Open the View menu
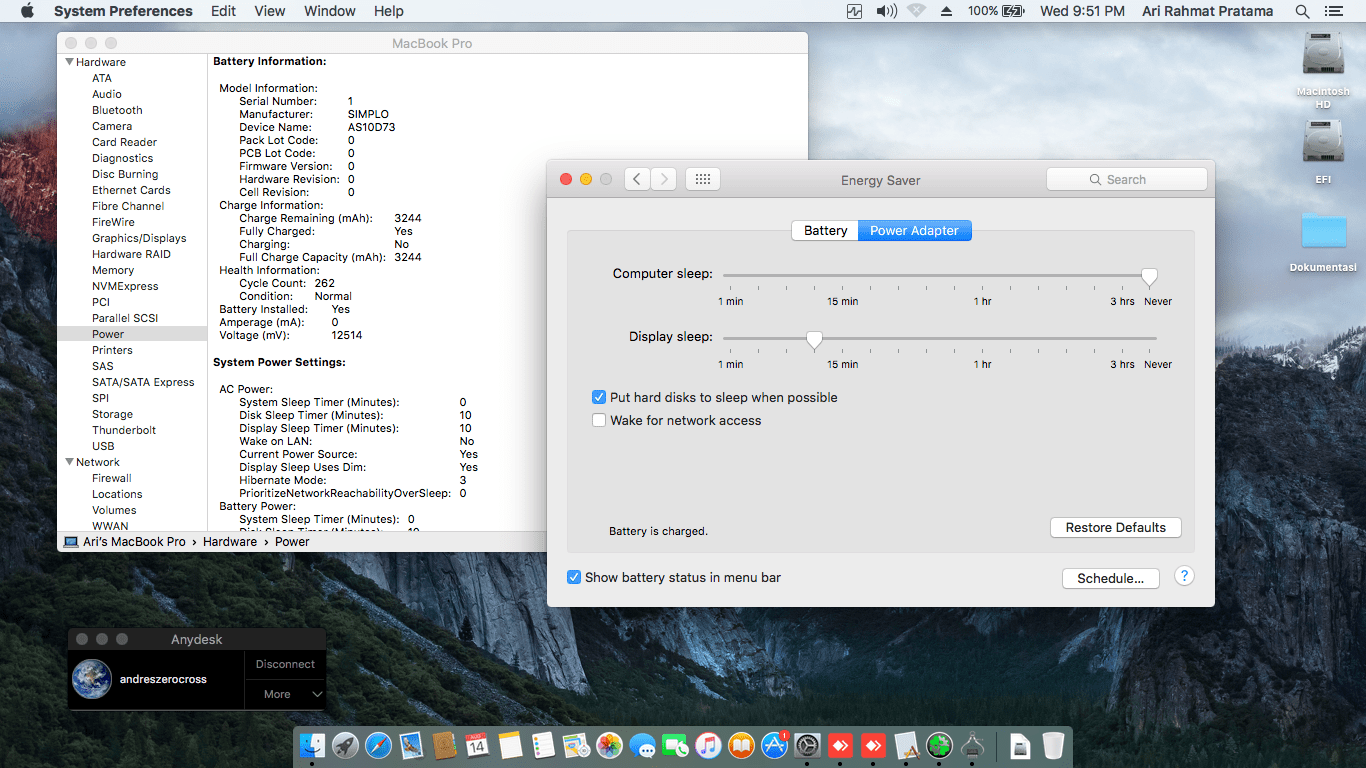 270,11
